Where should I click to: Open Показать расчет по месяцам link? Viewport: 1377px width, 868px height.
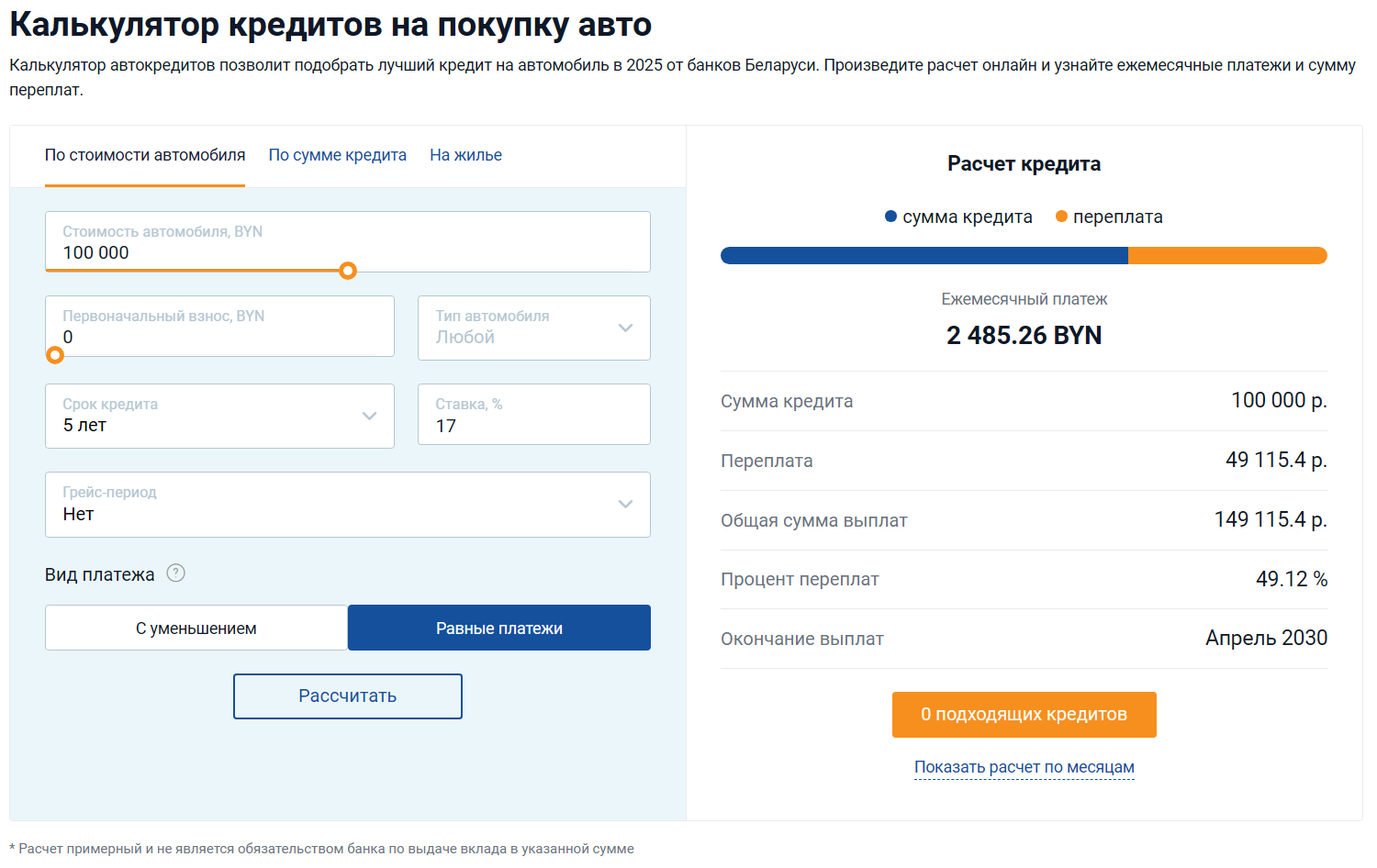[x=1024, y=767]
